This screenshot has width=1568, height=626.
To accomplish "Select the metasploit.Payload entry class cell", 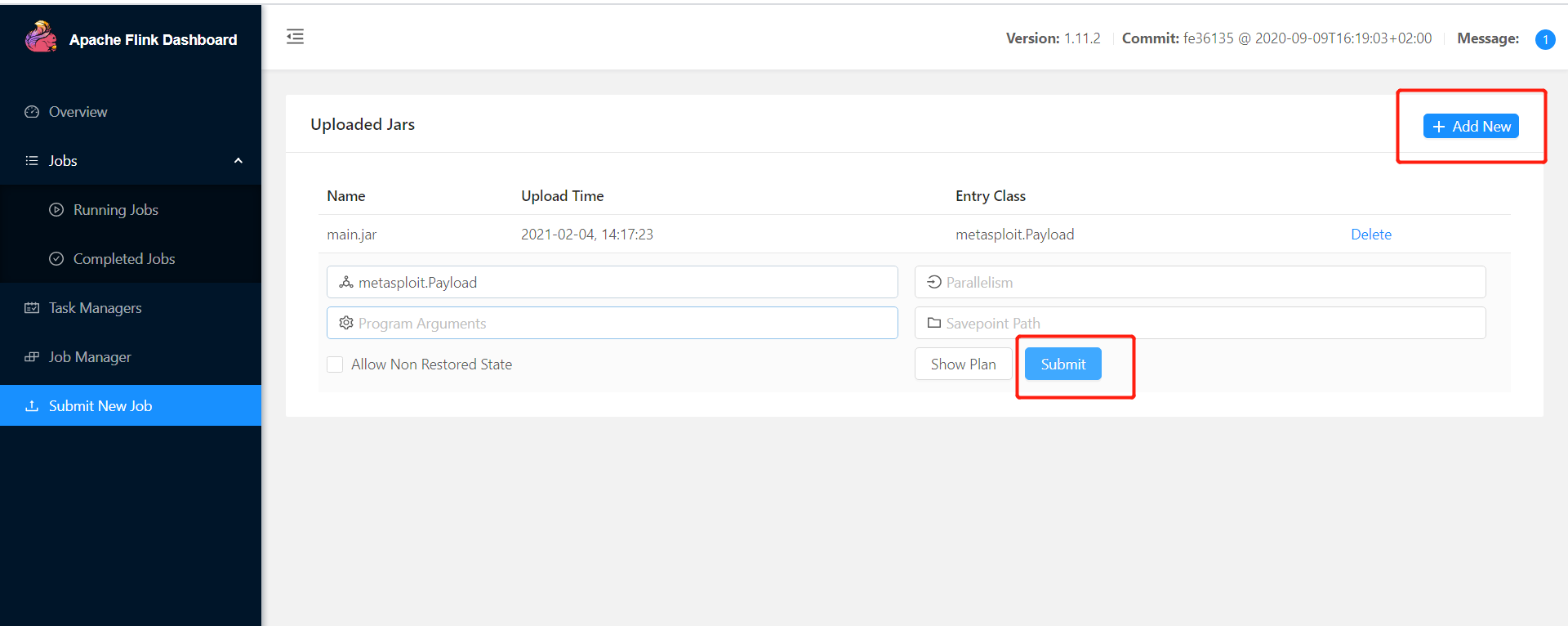I will pos(1015,235).
